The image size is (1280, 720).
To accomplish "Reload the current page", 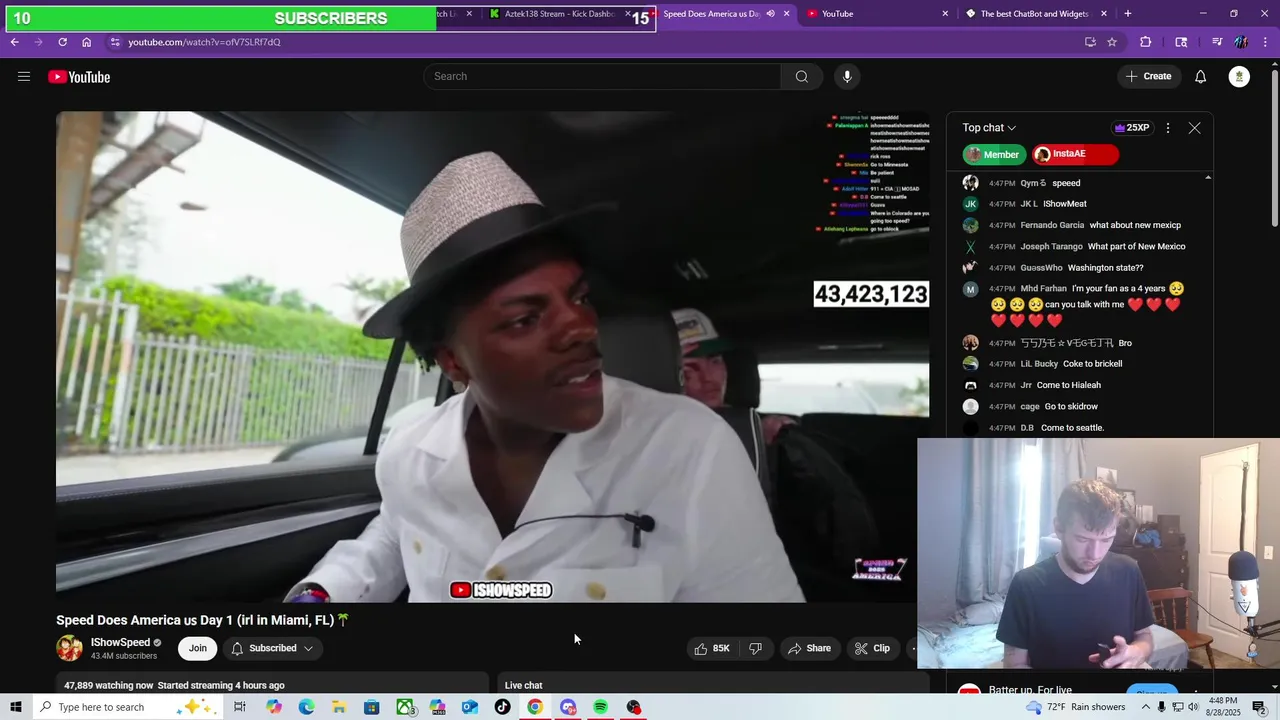I will coord(62,42).
